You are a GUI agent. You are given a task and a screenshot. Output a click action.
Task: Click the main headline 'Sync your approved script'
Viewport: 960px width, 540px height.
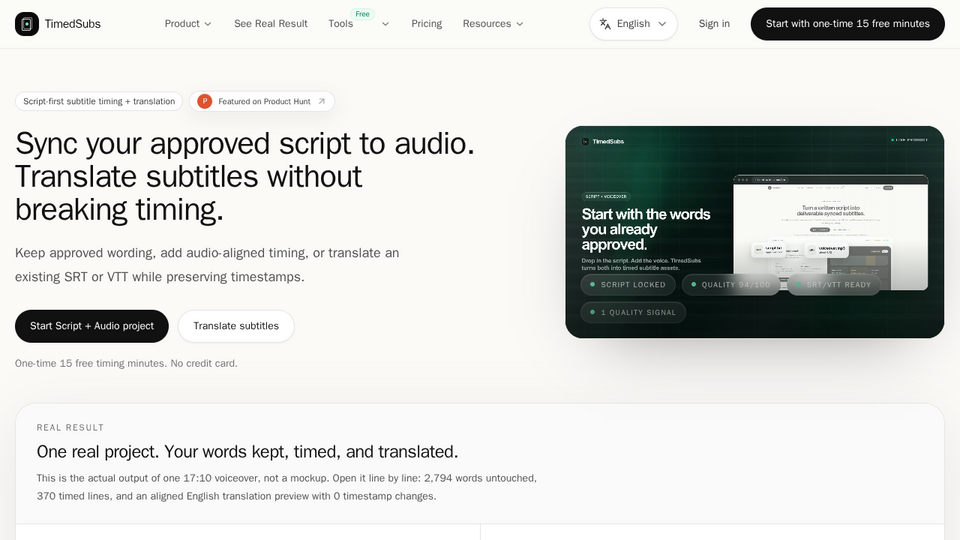245,176
